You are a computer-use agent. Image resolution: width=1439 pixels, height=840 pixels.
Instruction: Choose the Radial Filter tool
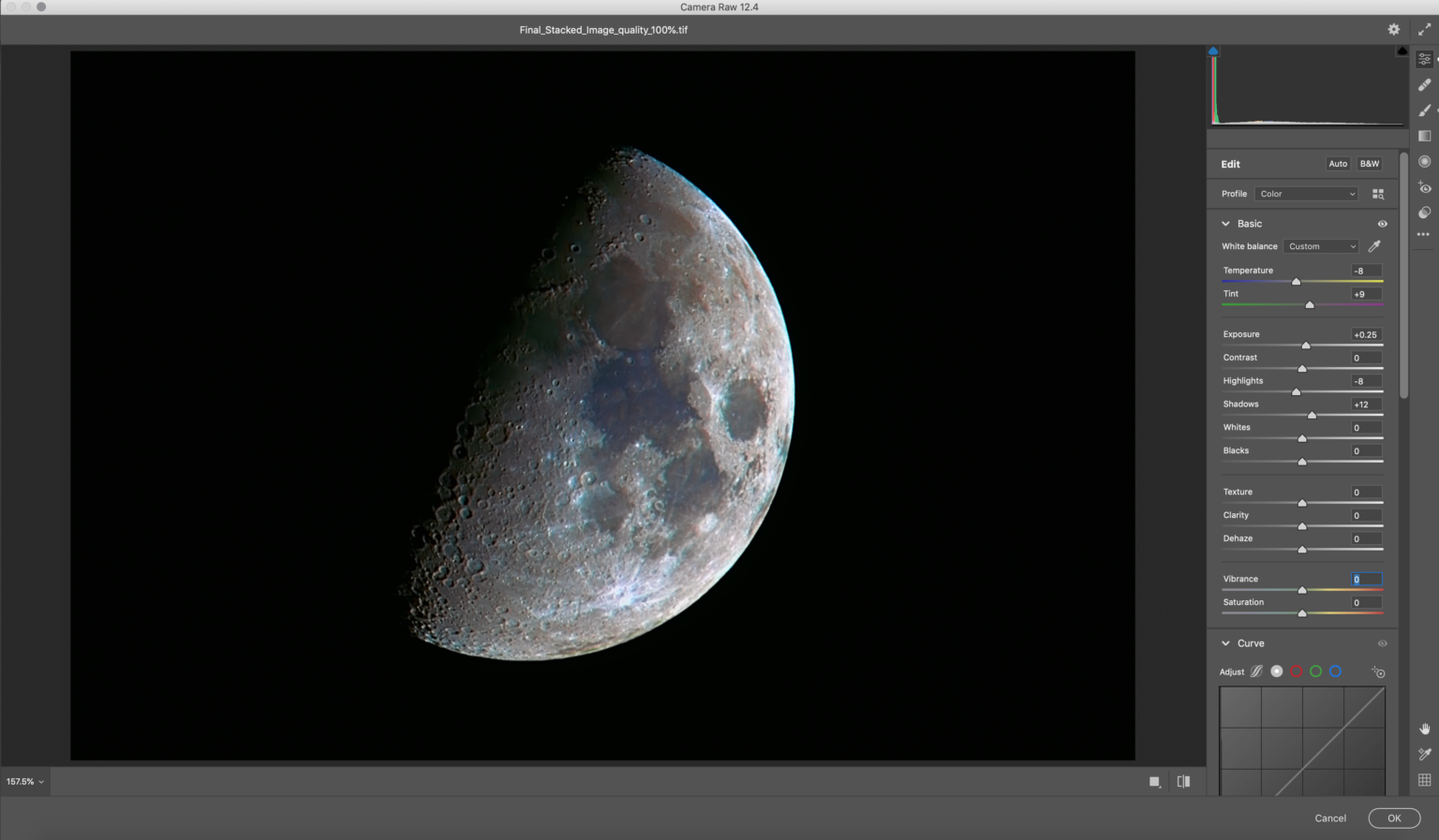point(1424,162)
